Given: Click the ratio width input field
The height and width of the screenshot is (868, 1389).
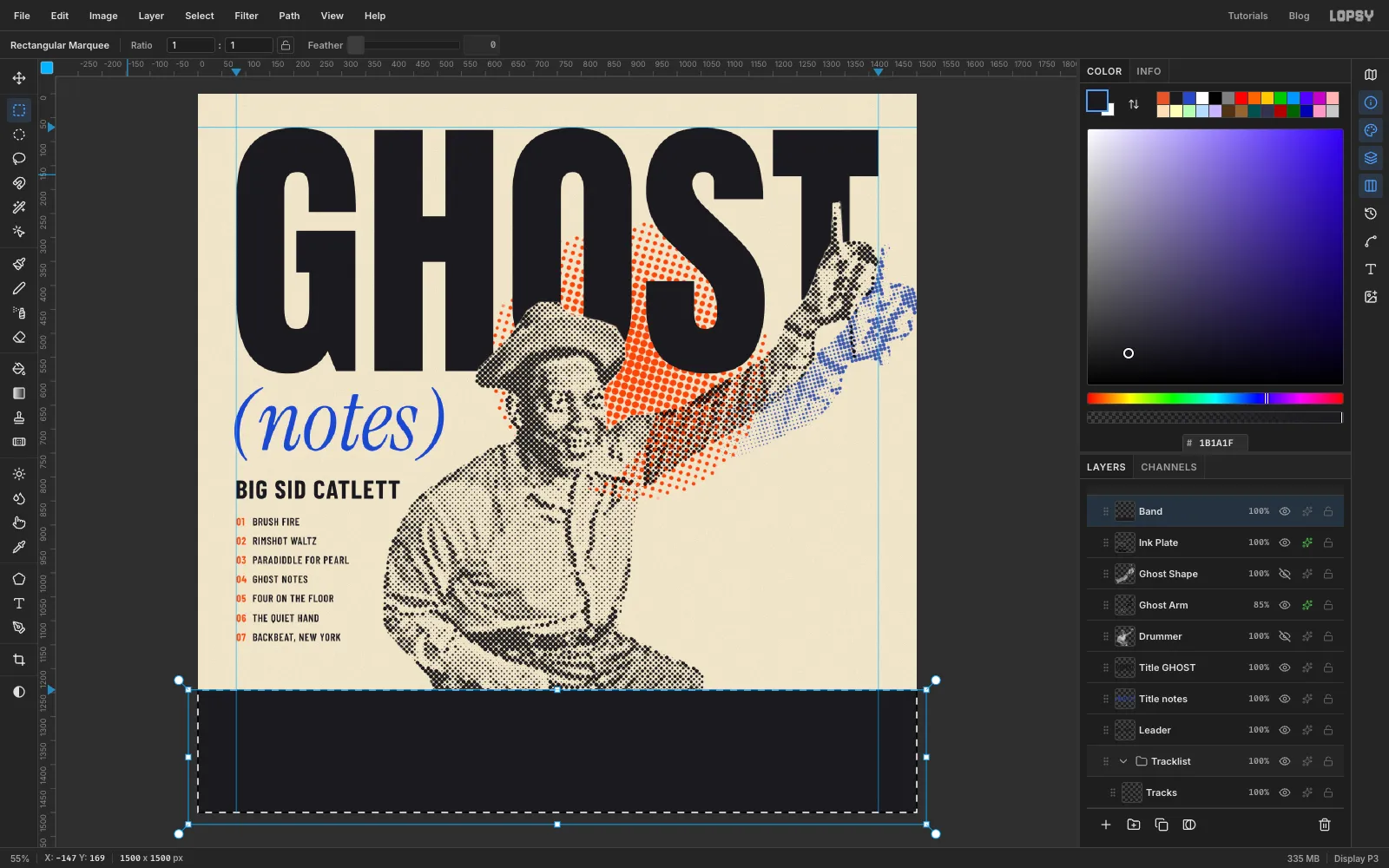Looking at the screenshot, I should [191, 45].
